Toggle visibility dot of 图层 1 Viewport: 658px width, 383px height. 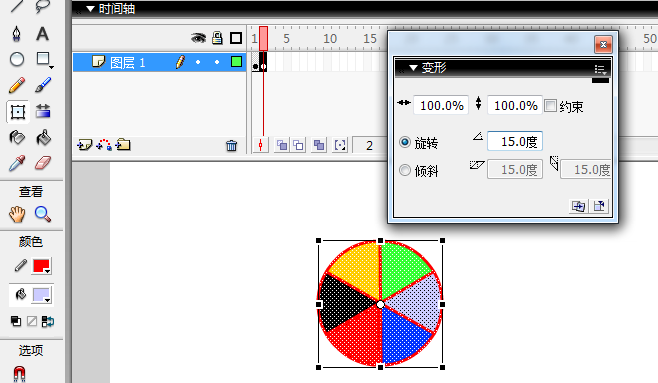pyautogui.click(x=198, y=63)
